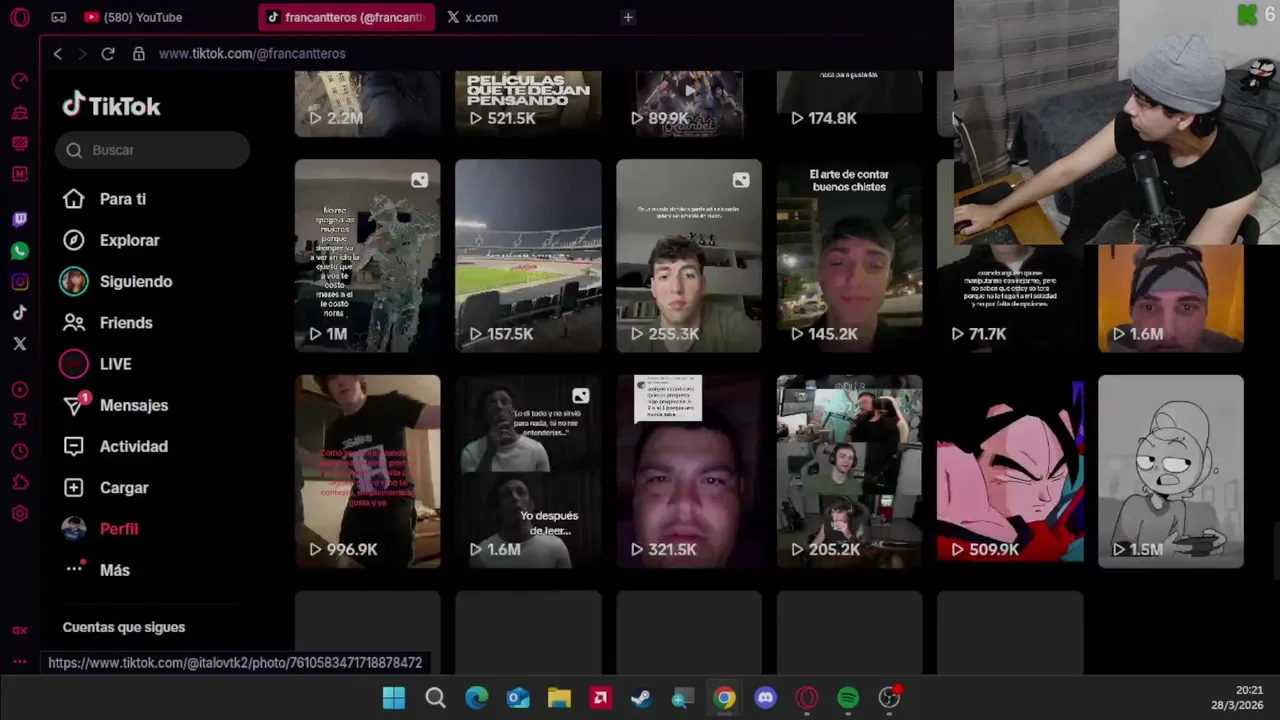The width and height of the screenshot is (1280, 720).
Task: Open X panel in Opera sidebar
Action: click(x=19, y=344)
